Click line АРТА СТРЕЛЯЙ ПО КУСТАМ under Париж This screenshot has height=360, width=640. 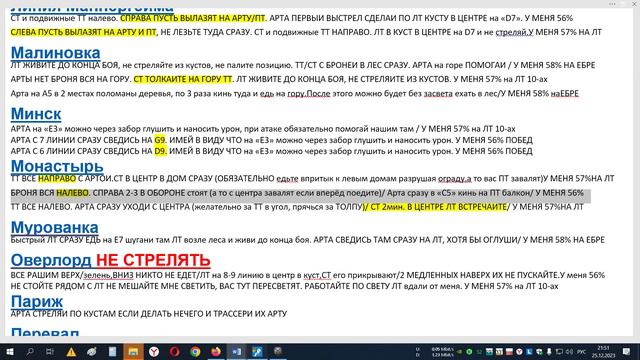[149, 313]
